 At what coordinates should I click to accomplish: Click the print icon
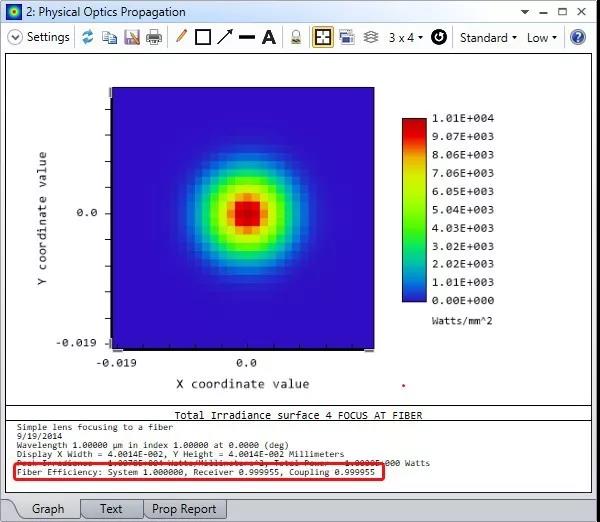click(x=154, y=37)
